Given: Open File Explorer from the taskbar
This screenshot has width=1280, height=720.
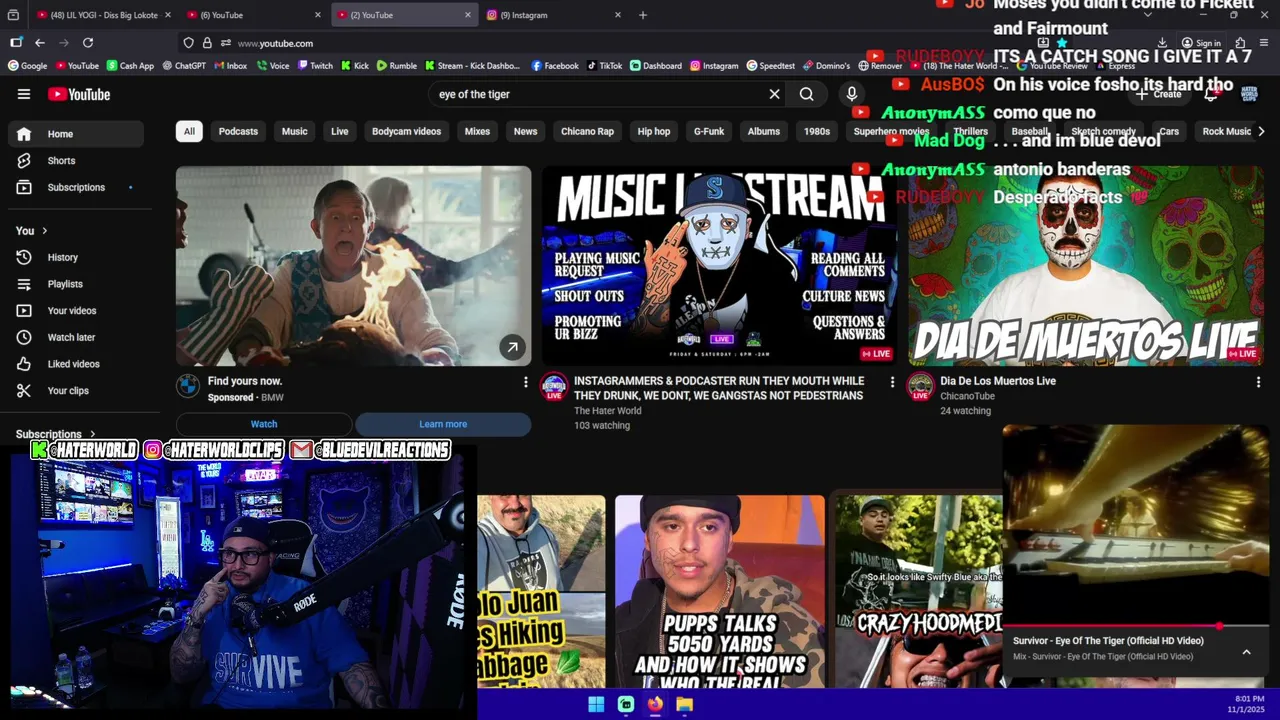Looking at the screenshot, I should [685, 704].
